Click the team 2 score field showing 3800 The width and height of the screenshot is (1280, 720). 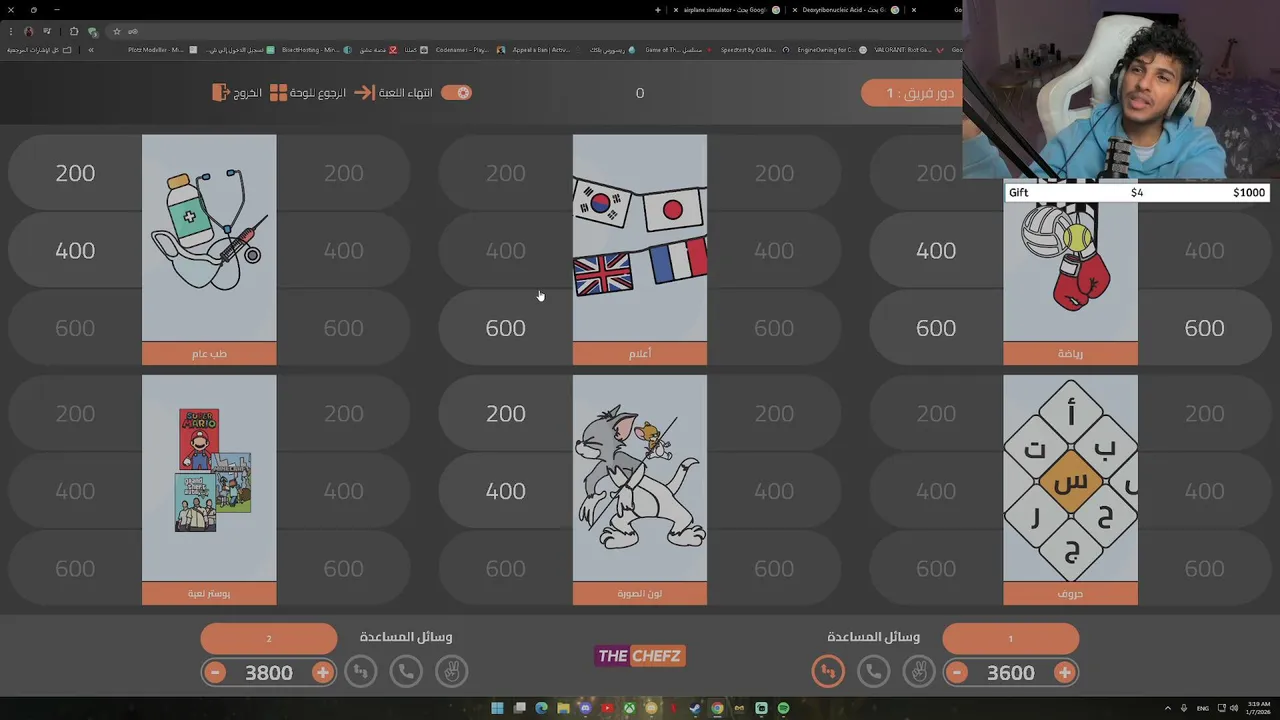tap(269, 673)
